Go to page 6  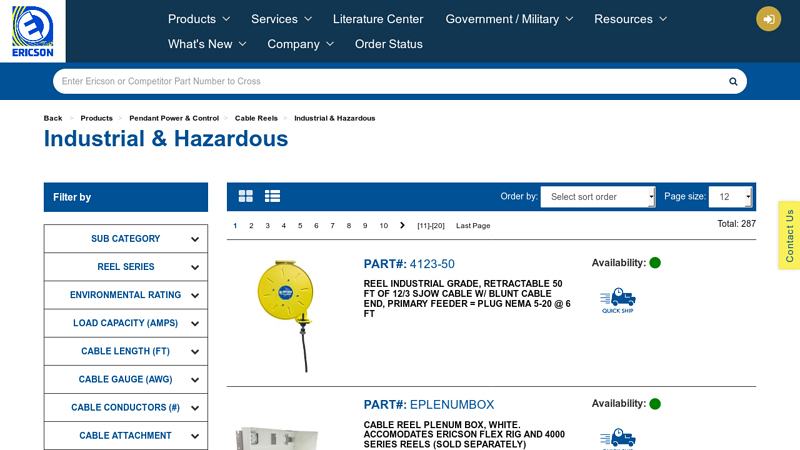[x=316, y=226]
